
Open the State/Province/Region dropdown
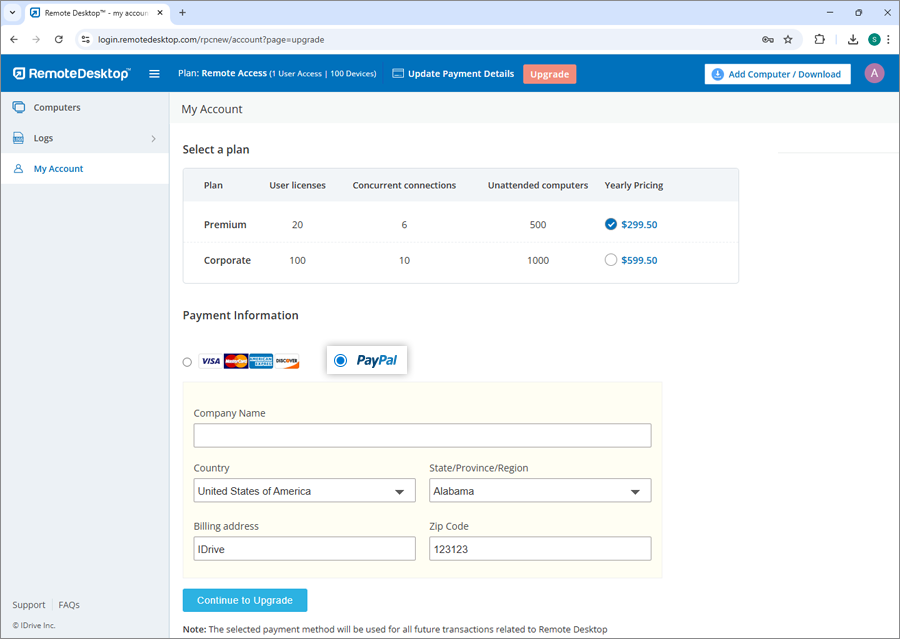[540, 491]
